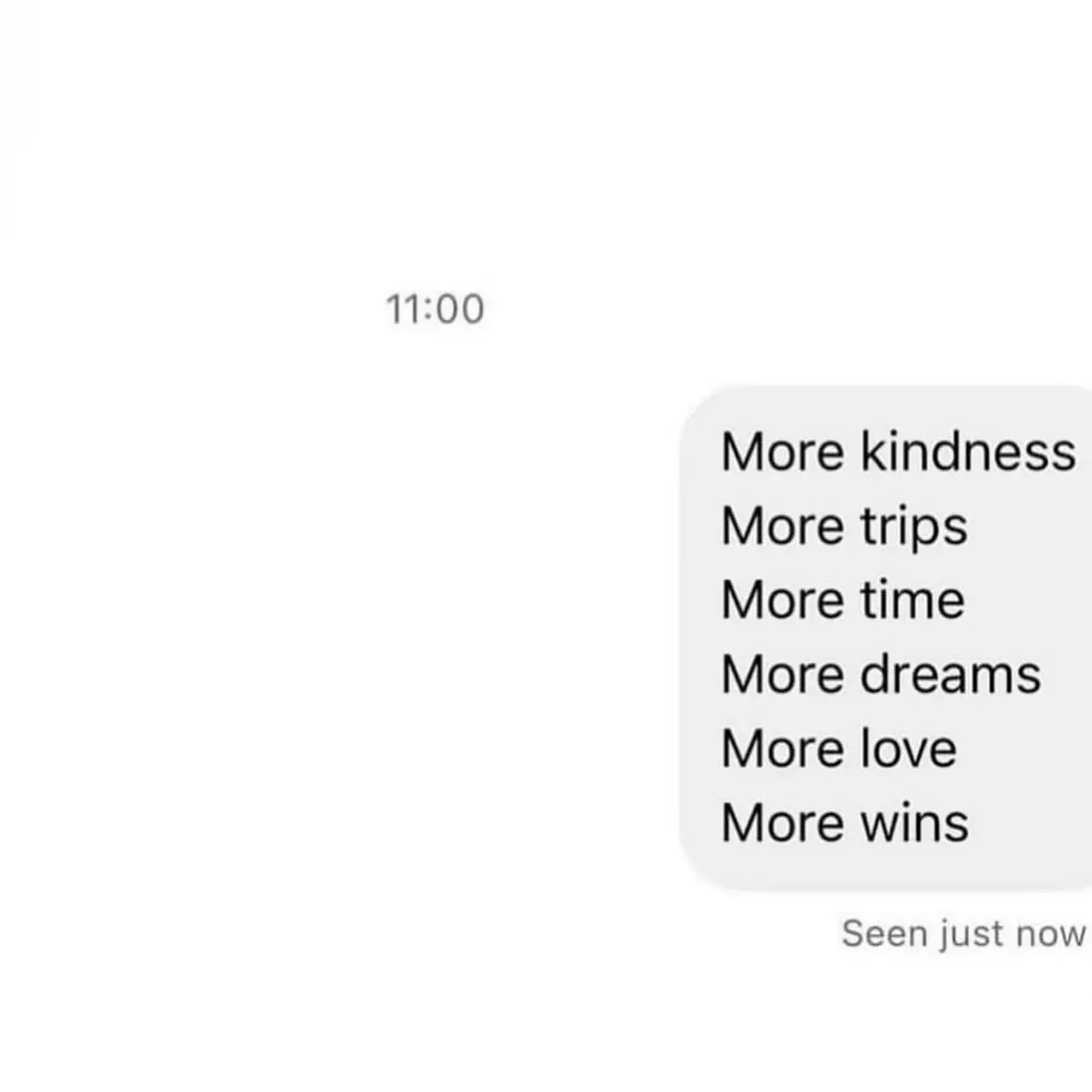Click the word 'love' in the message
Screen dimensions: 1092x1092
click(x=908, y=748)
